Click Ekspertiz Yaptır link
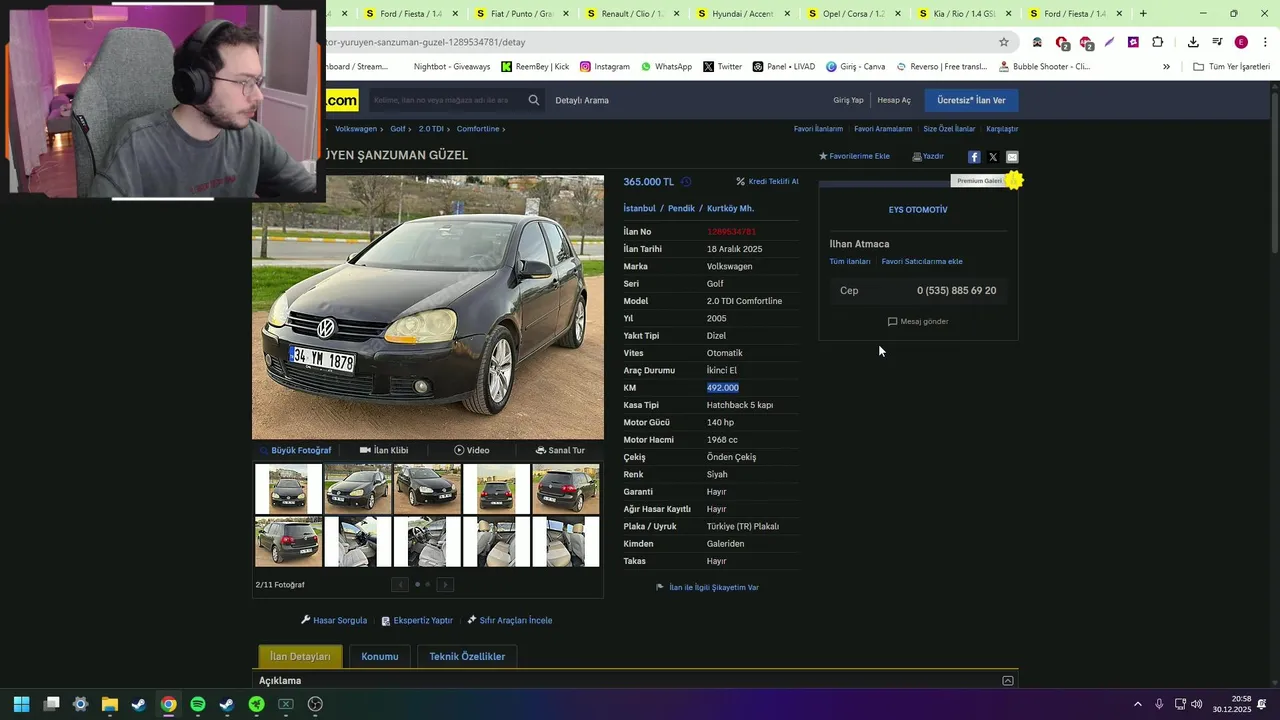The width and height of the screenshot is (1280, 720). coord(417,621)
